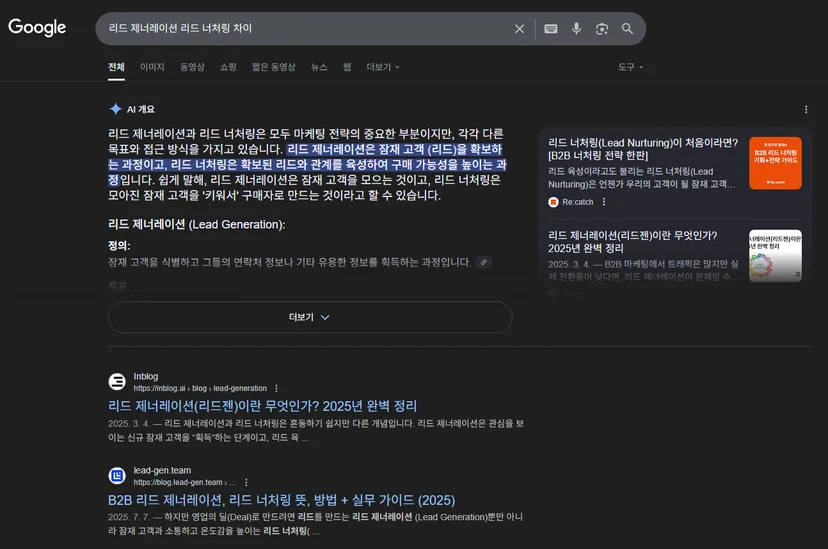Switch to the 뉴스 tab
Viewport: 828px width, 549px height.
click(319, 67)
